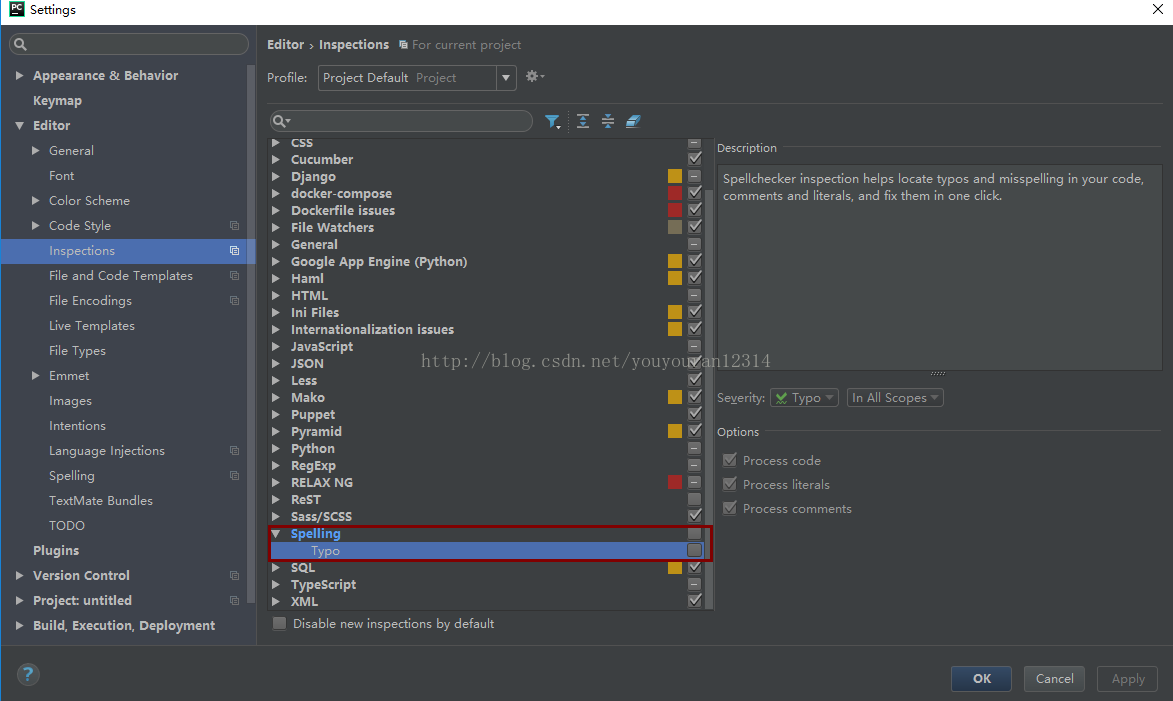Expand the JavaScript inspection group
This screenshot has height=701, width=1173.
tap(276, 346)
